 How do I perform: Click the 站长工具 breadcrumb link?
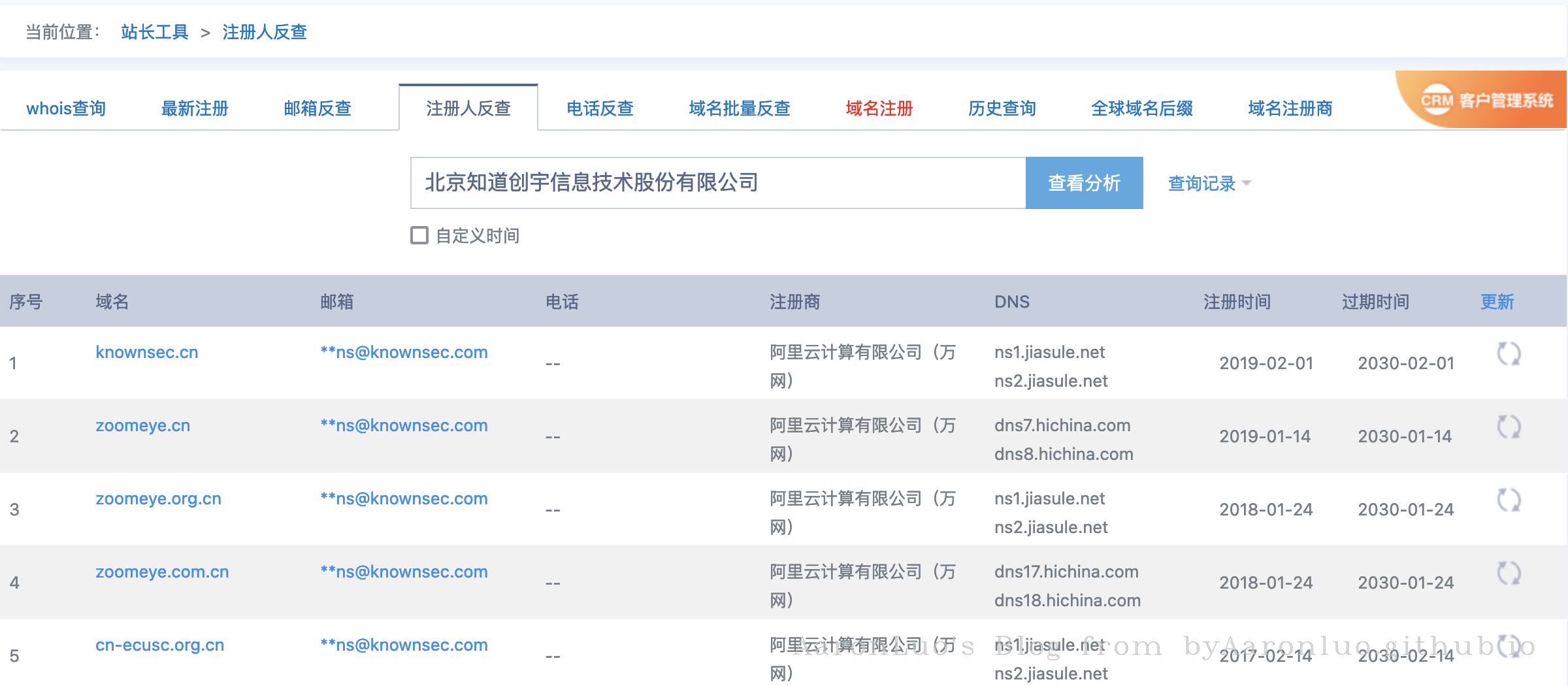pos(155,32)
